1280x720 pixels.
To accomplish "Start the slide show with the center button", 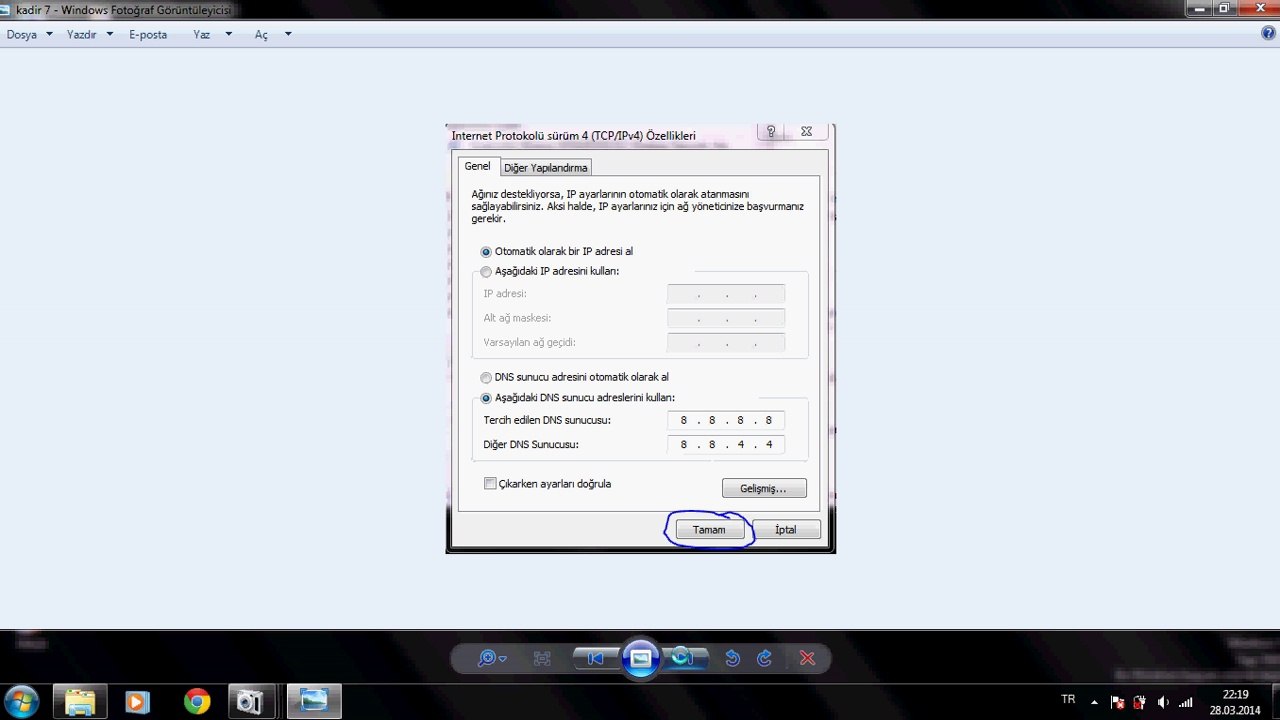I will click(x=641, y=658).
